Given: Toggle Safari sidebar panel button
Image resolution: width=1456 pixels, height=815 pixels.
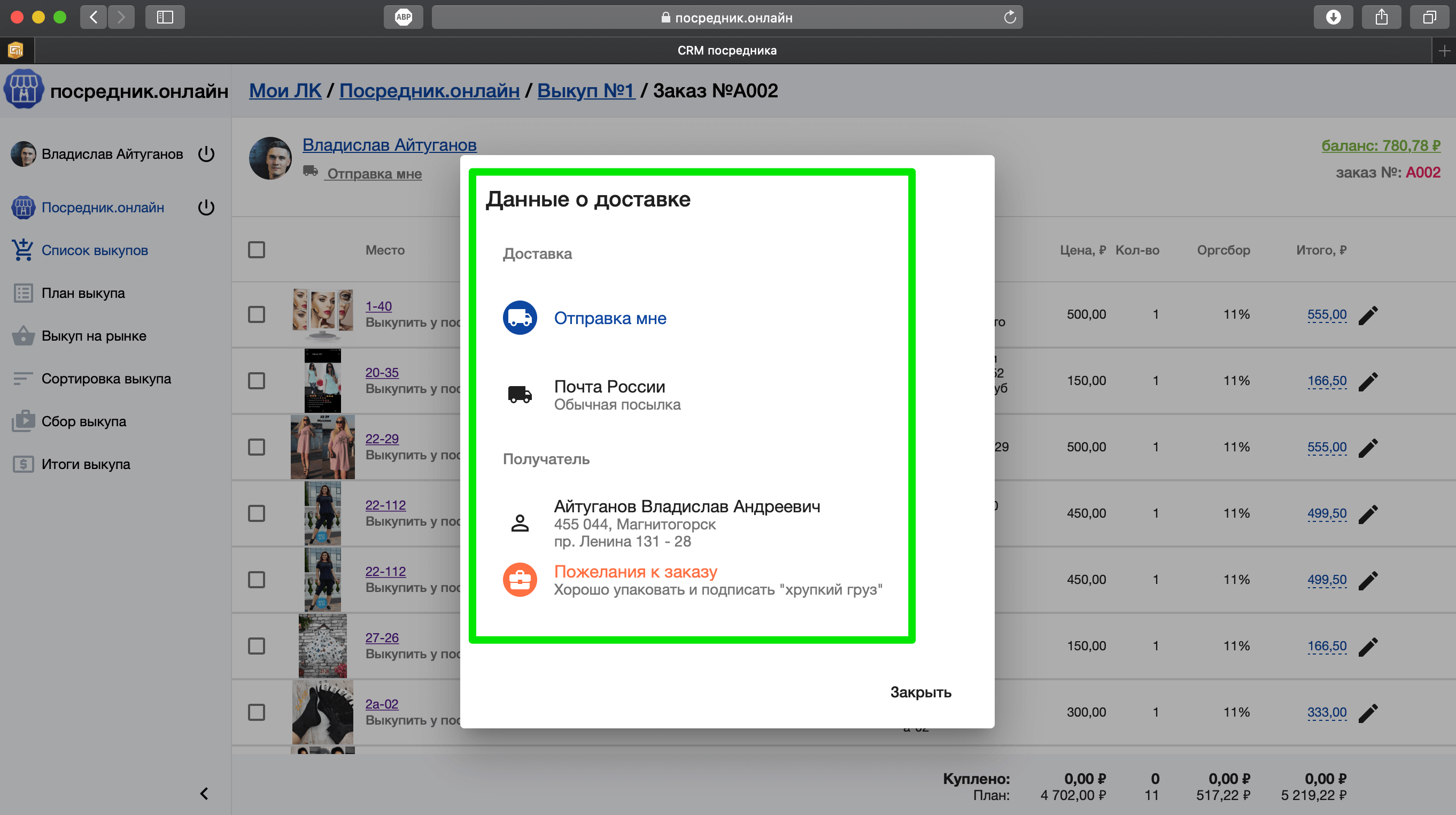Looking at the screenshot, I should tap(165, 17).
